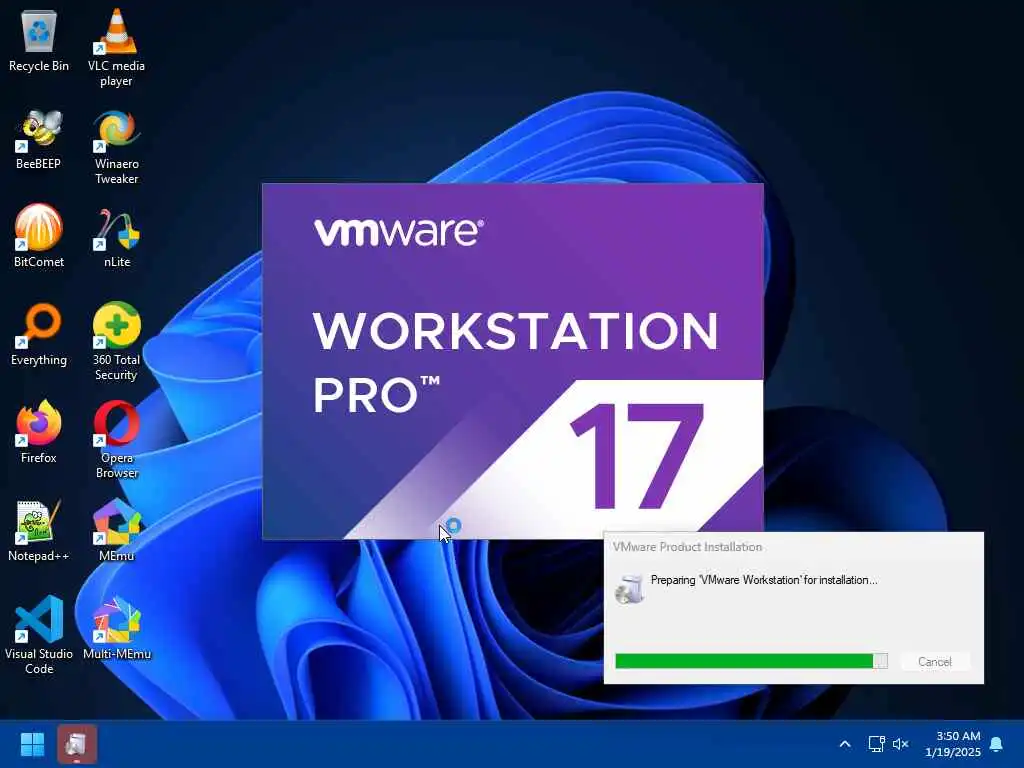
Task: Select the MEmu desktop icon
Action: tap(116, 530)
